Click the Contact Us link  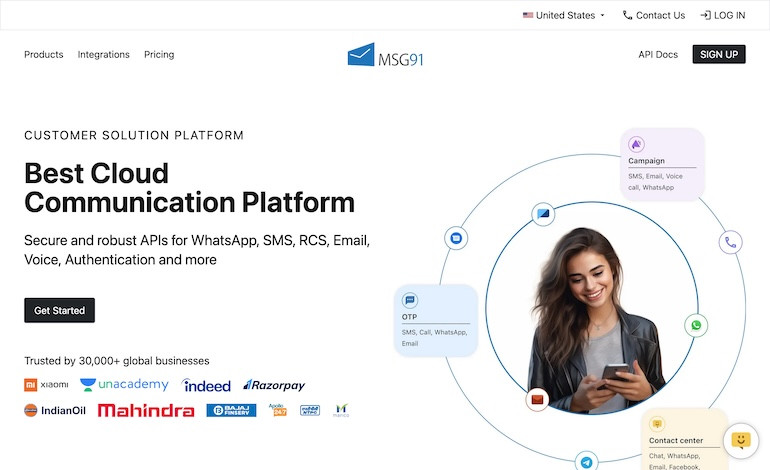[x=653, y=15]
